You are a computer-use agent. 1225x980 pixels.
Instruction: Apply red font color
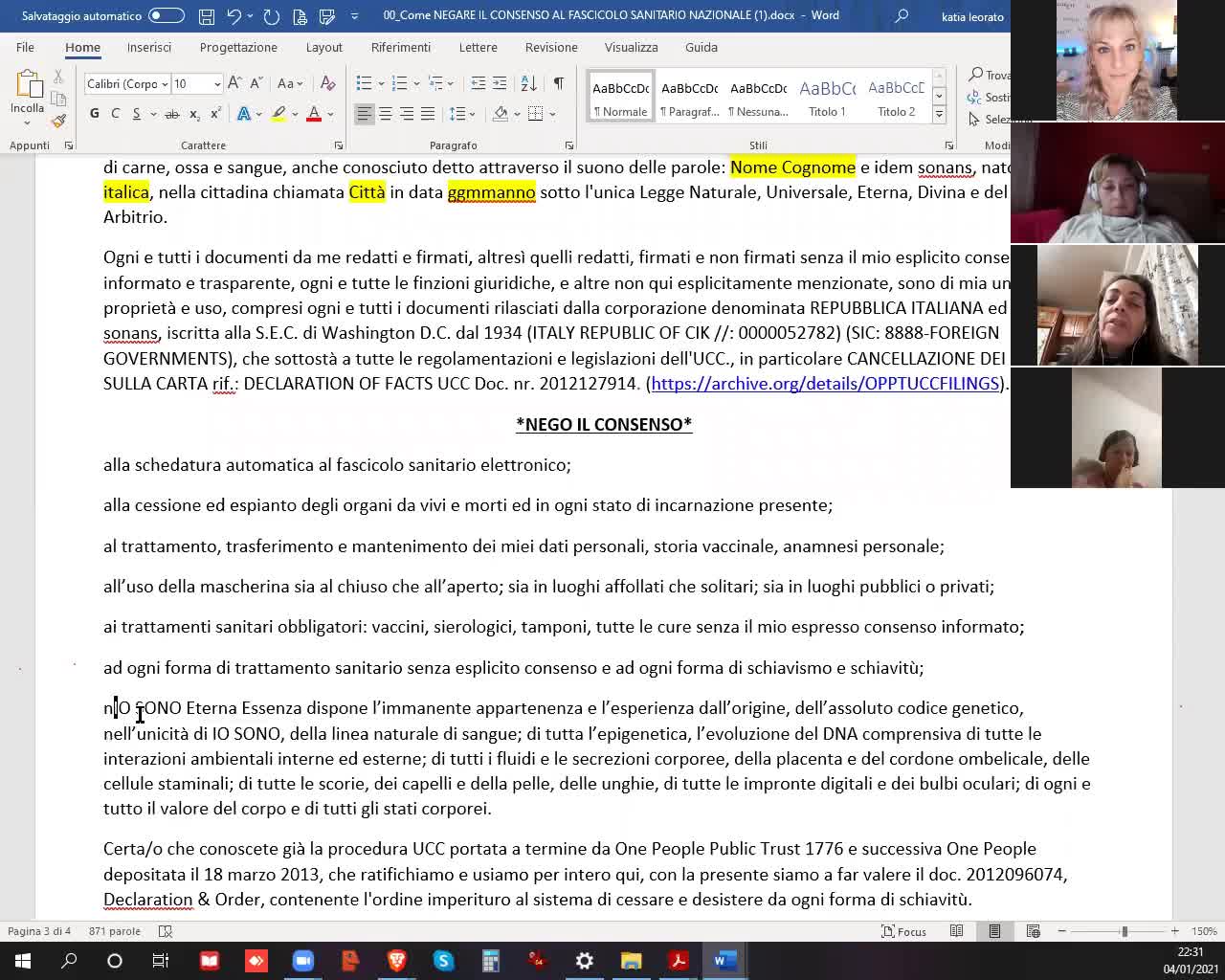[313, 114]
